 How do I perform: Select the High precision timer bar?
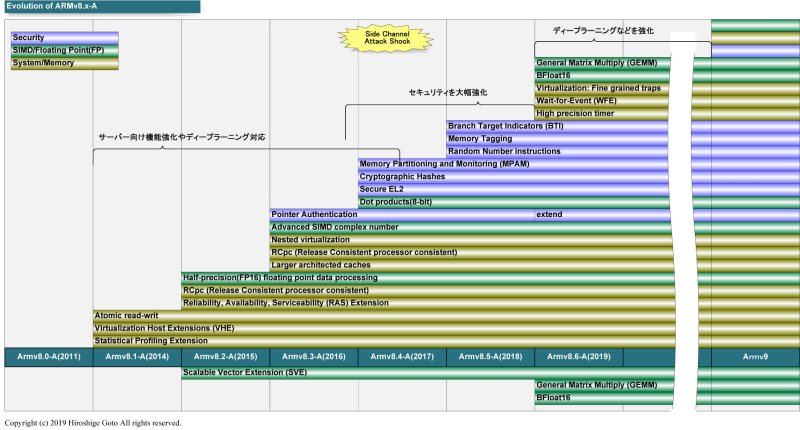tap(602, 114)
